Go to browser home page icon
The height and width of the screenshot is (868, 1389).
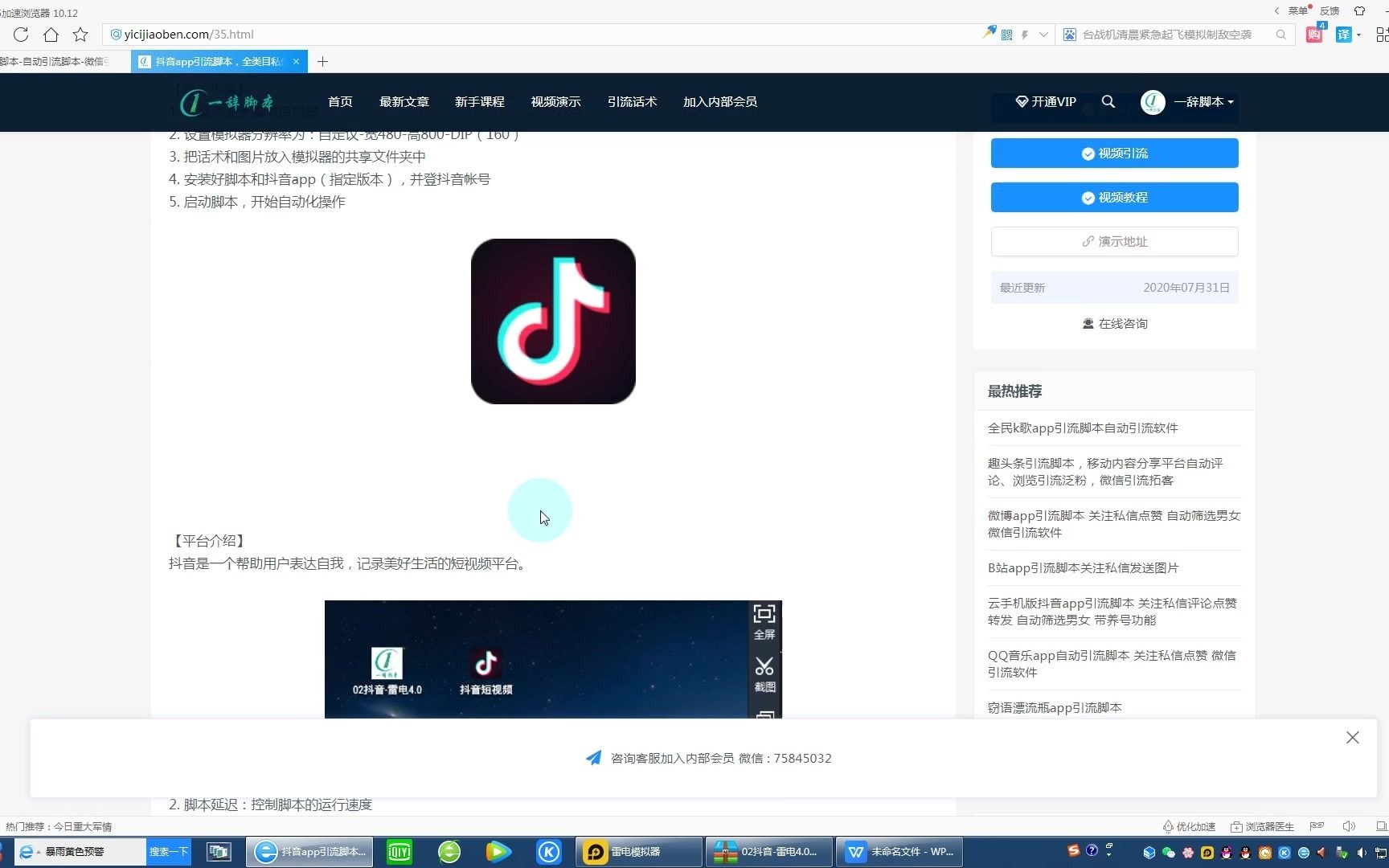[51, 35]
